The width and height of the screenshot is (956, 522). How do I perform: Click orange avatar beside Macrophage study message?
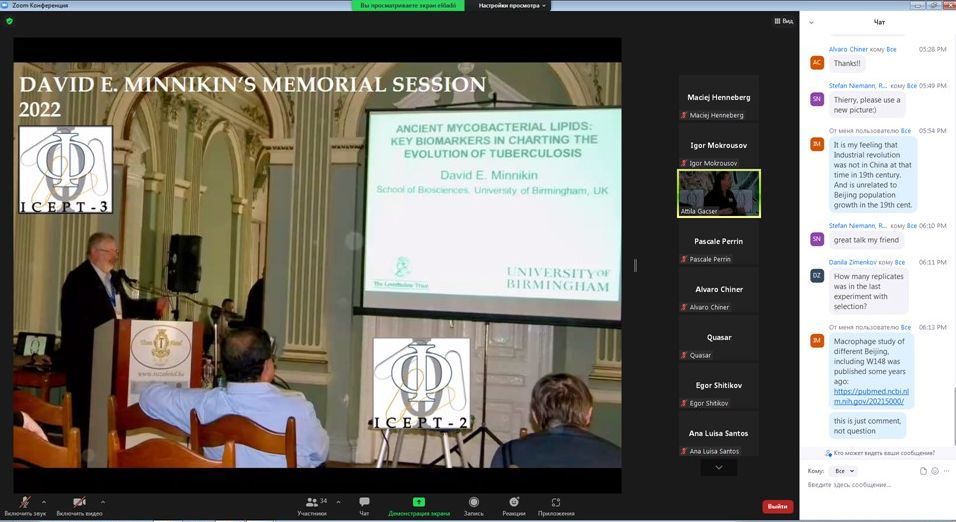[817, 340]
